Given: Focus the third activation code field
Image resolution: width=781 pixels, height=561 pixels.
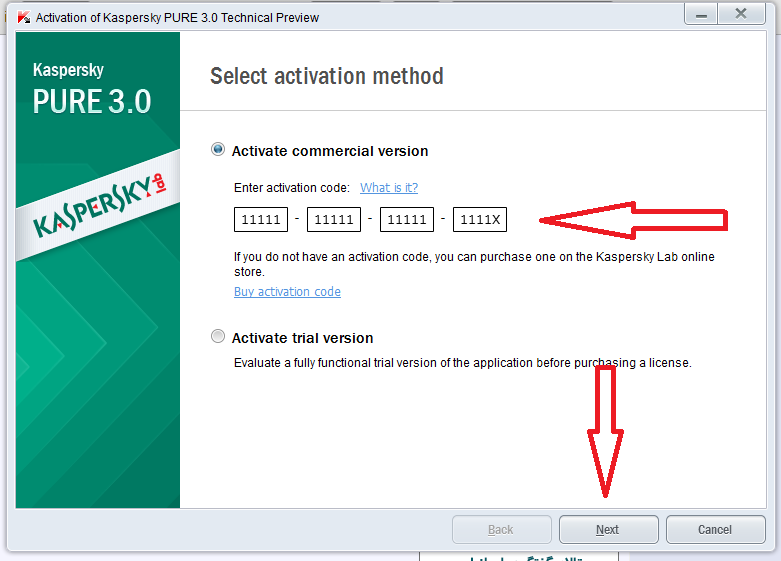Looking at the screenshot, I should pyautogui.click(x=407, y=220).
